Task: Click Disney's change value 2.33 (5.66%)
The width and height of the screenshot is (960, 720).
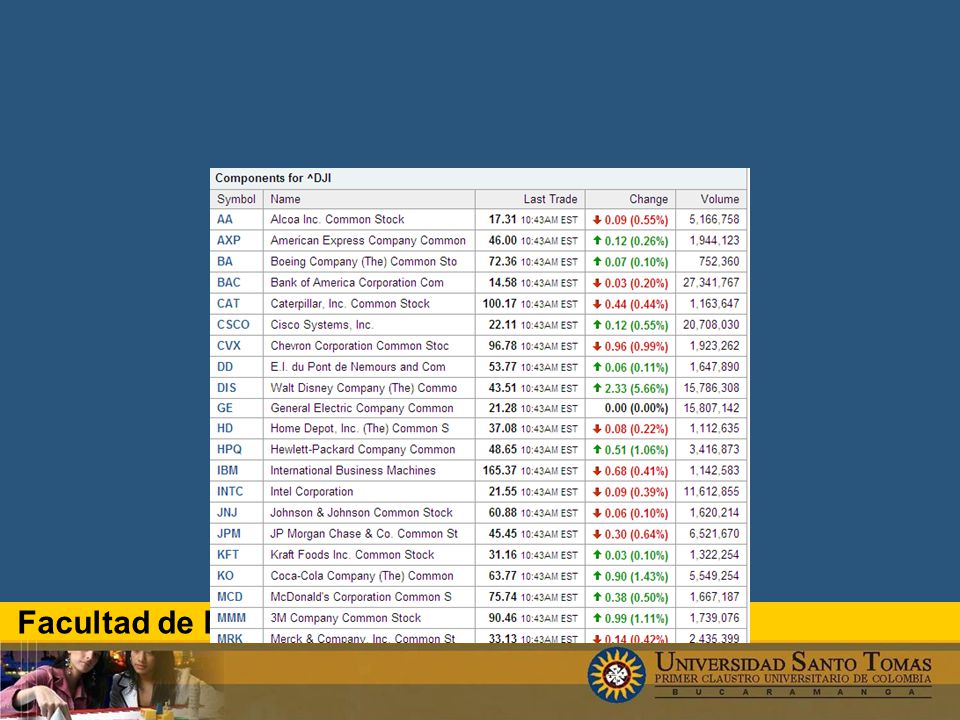Action: (636, 388)
